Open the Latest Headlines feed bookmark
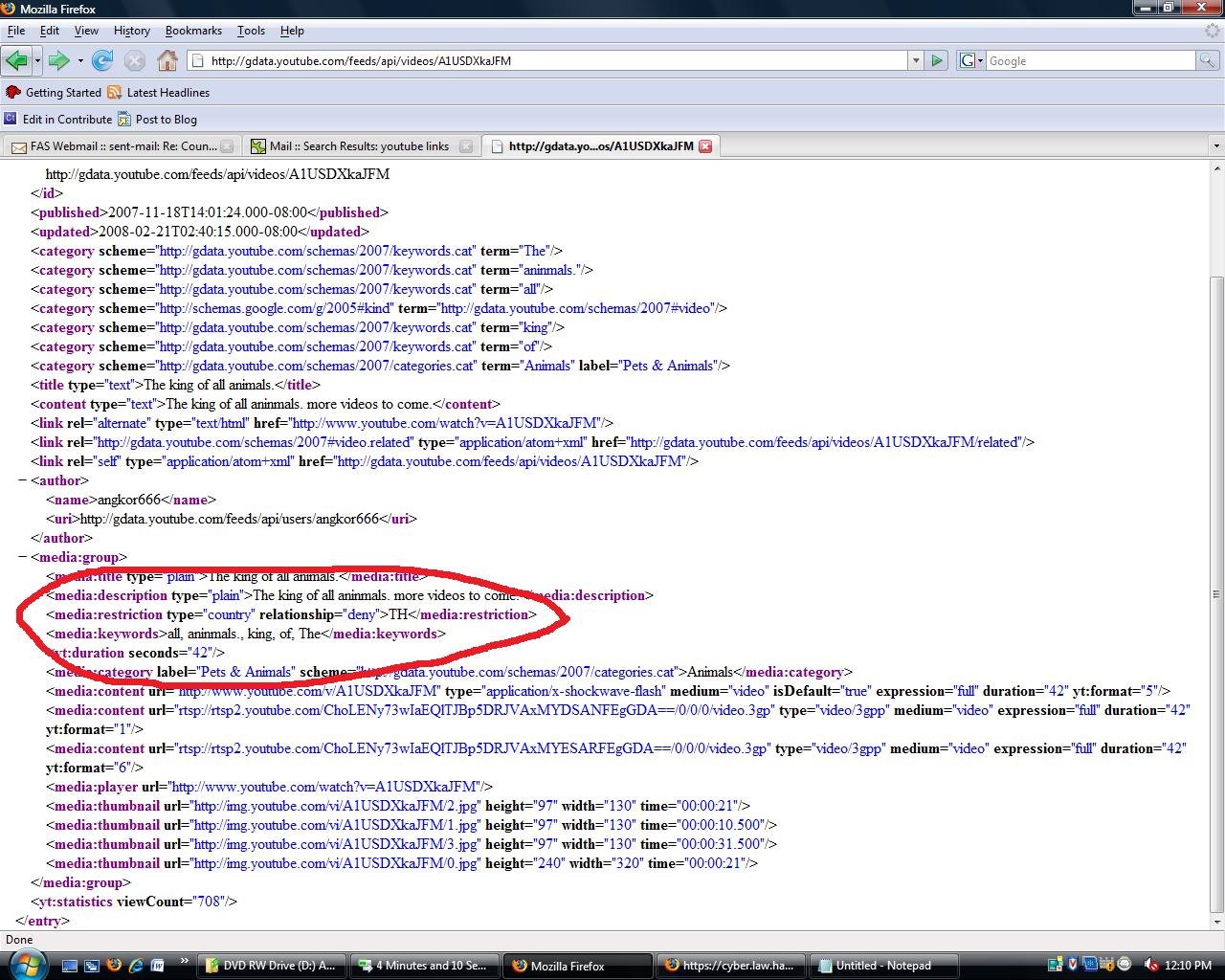Viewport: 1225px width, 980px height. coord(159,93)
